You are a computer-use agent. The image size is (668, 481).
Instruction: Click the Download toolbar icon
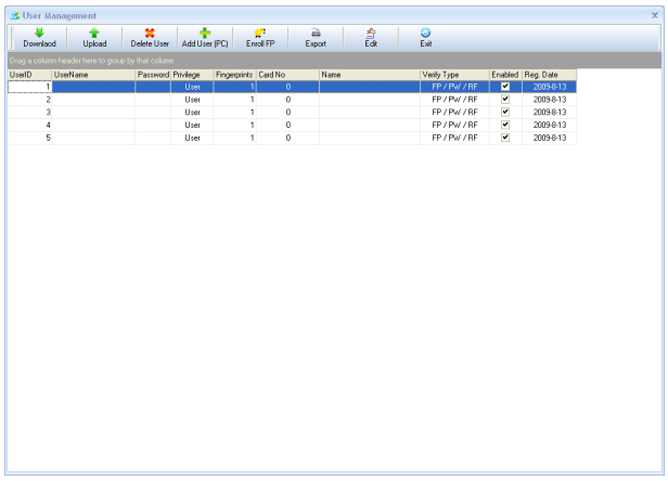39,33
